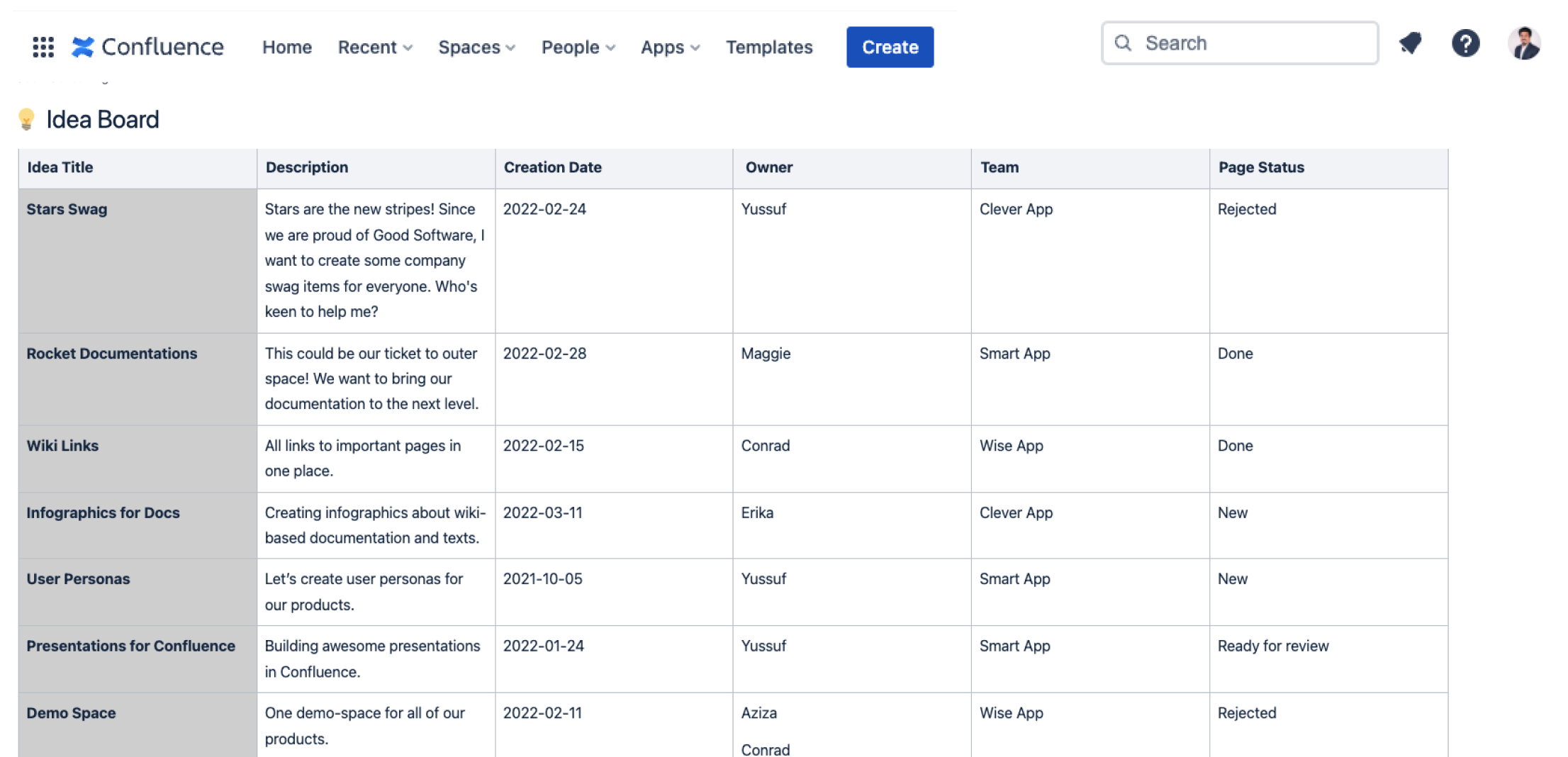
Task: Click the lightbulb emoji beside Idea Board
Action: tap(26, 119)
